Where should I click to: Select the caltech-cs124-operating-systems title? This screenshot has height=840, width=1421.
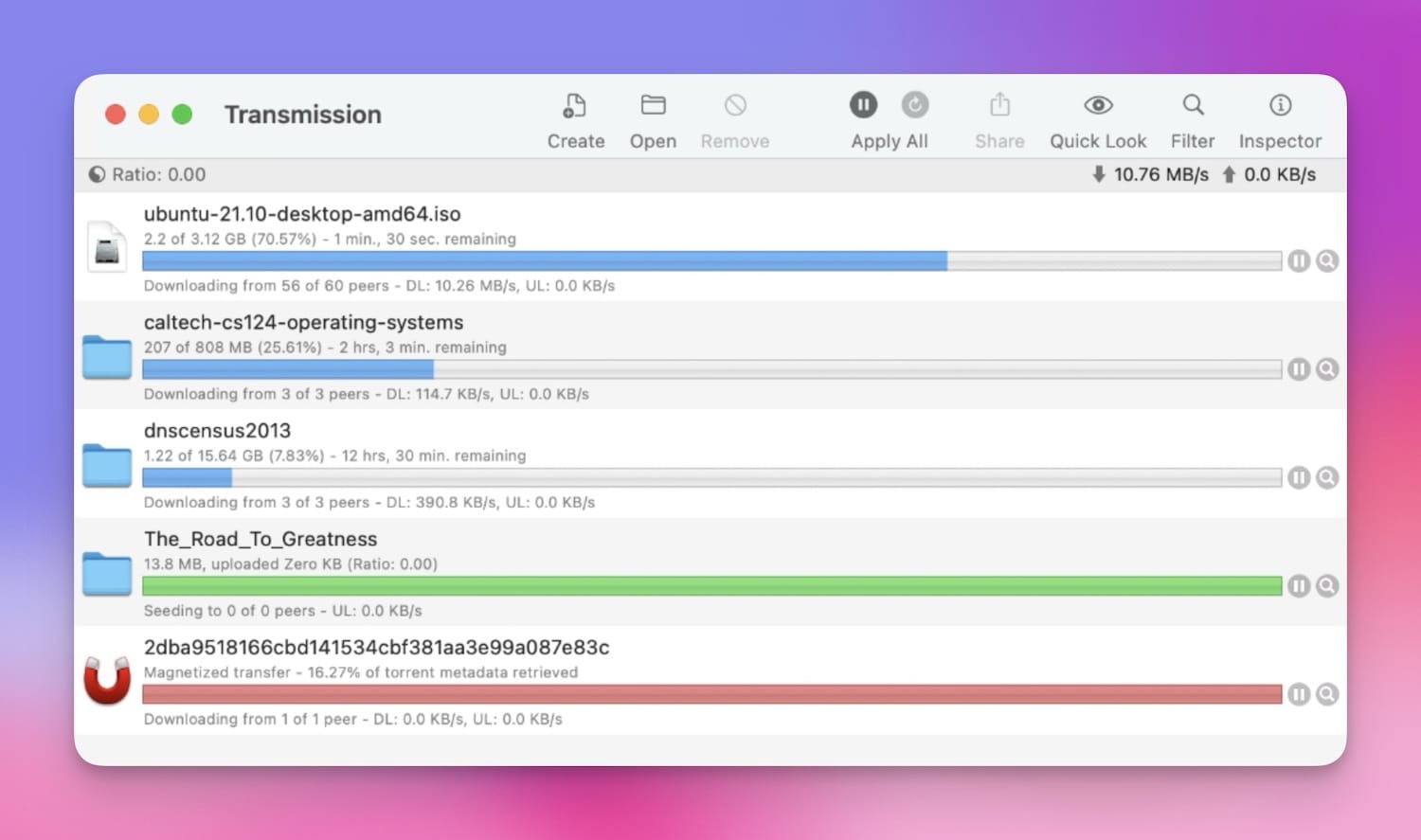(303, 323)
